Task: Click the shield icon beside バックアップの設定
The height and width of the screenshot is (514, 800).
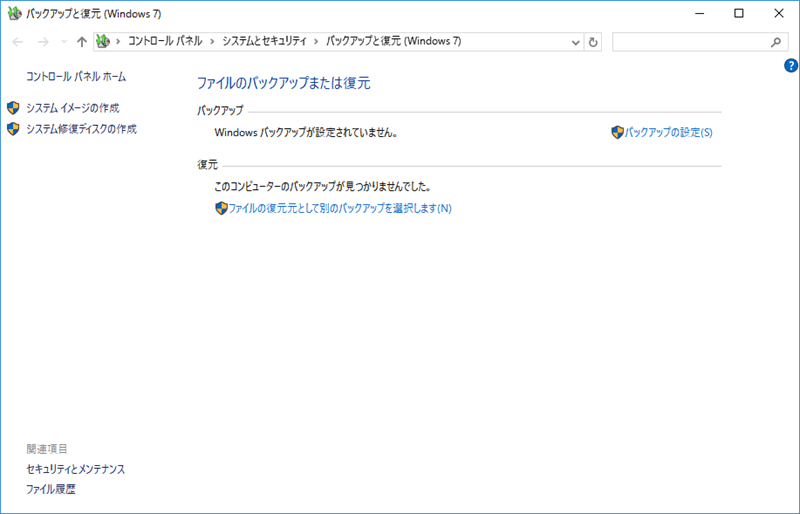Action: click(617, 133)
